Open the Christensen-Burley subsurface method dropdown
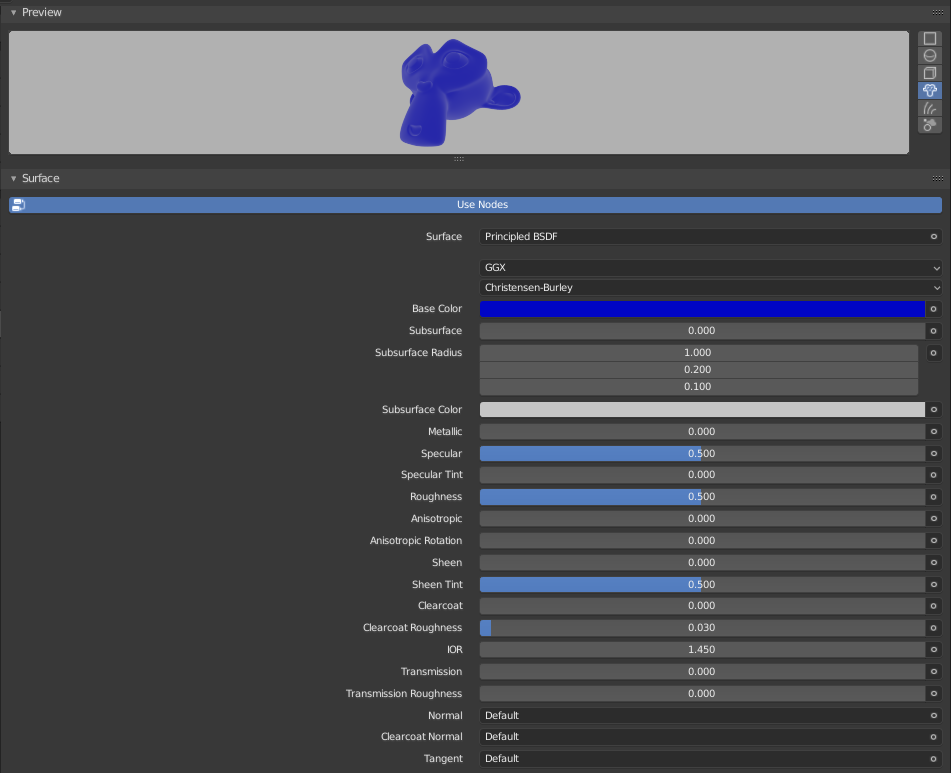Screen dimensions: 951x773 coord(710,287)
